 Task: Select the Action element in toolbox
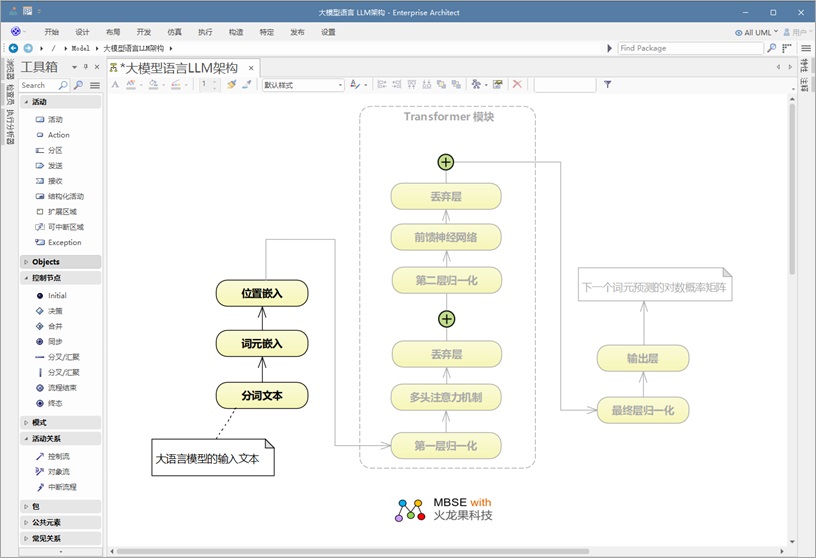tap(58, 135)
